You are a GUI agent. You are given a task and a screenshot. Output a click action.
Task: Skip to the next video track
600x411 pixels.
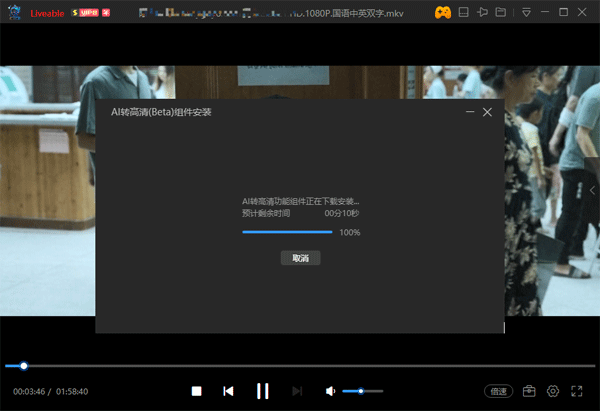pos(297,391)
